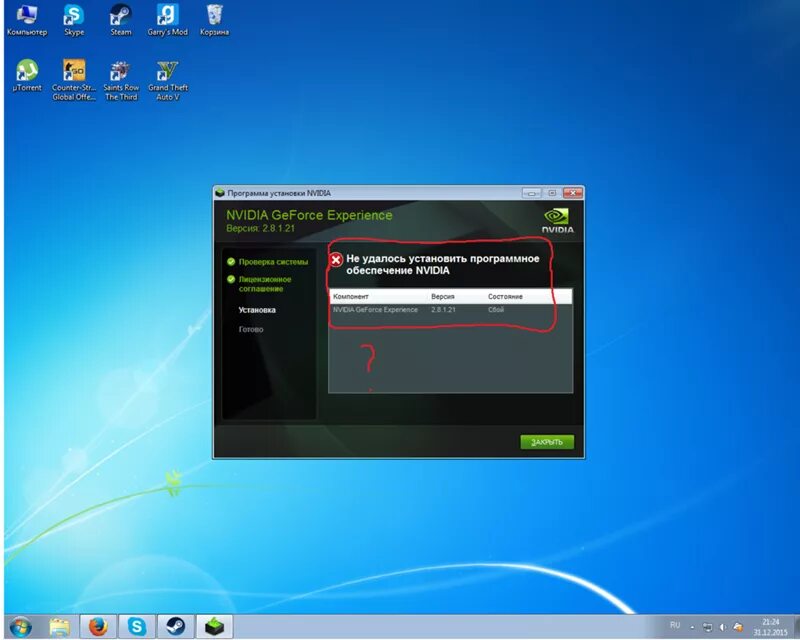The height and width of the screenshot is (640, 800).
Task: Select Grand Theft Auto V shortcut
Action: pos(168,80)
